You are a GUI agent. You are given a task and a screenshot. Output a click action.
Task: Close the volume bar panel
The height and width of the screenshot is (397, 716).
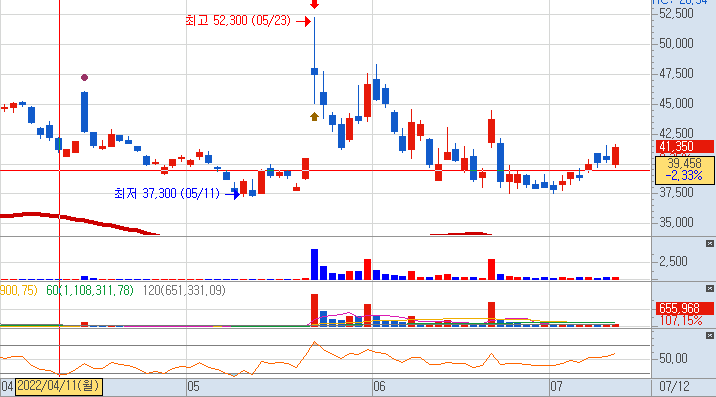tap(710, 243)
